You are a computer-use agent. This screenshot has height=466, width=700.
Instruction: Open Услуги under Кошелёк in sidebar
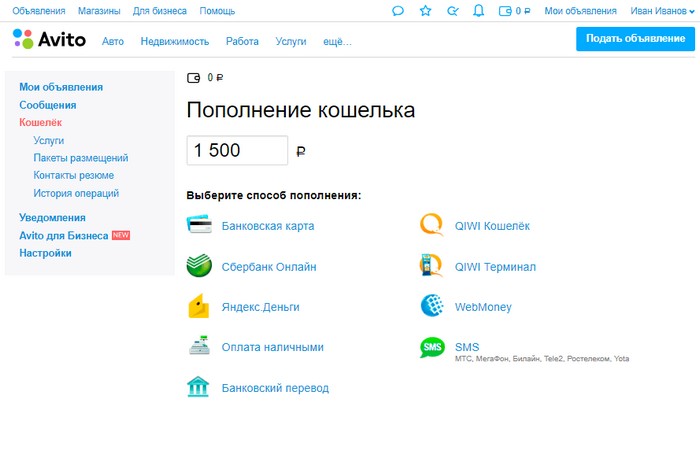point(49,141)
